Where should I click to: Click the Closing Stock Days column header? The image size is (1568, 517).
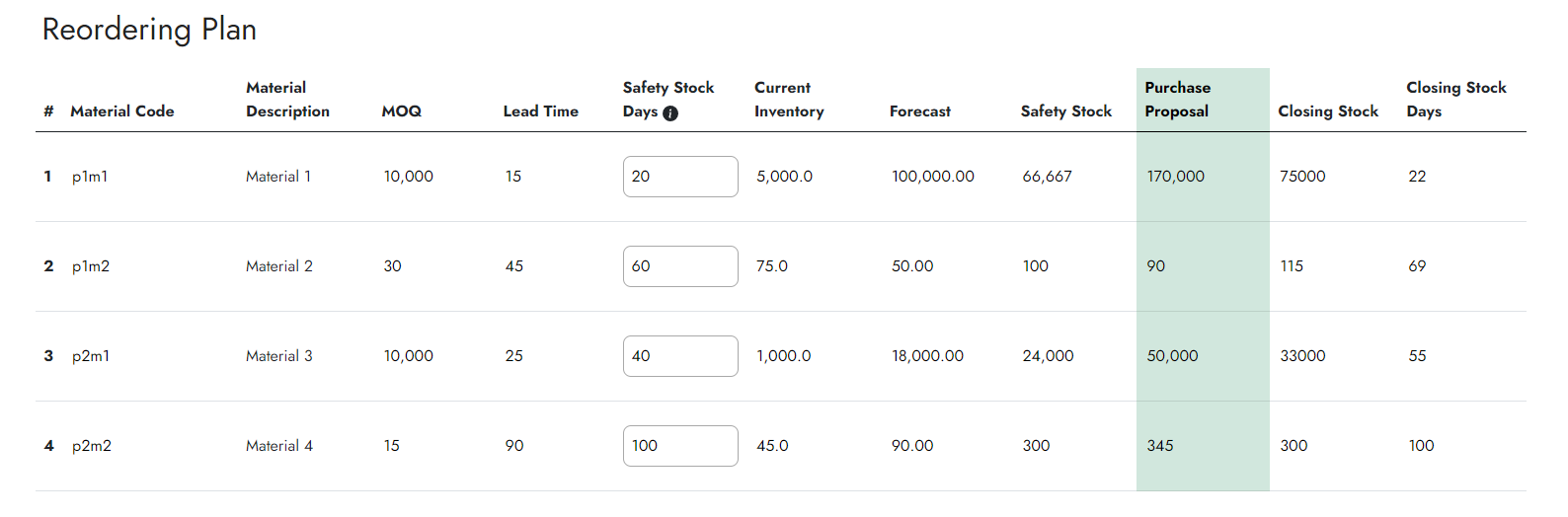[x=1456, y=100]
